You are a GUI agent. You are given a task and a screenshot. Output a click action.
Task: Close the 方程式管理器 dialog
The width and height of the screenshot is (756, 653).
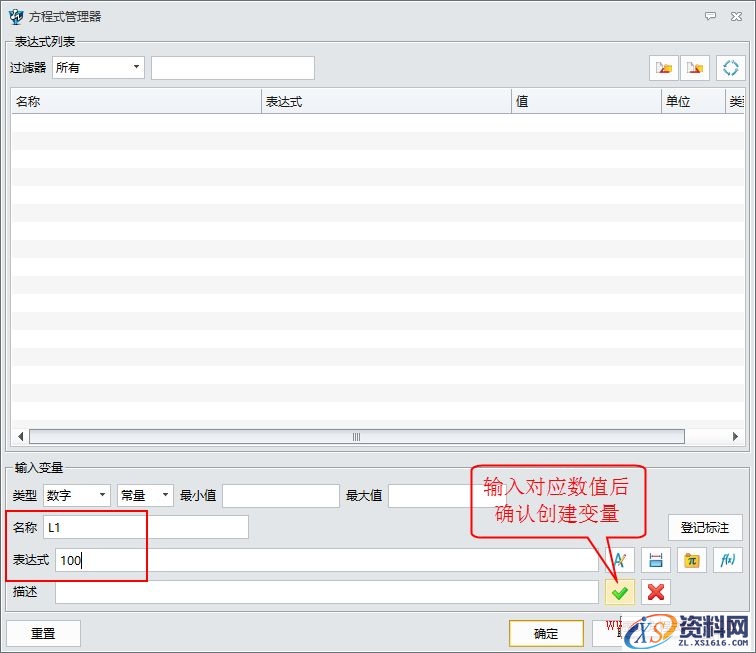[x=736, y=16]
